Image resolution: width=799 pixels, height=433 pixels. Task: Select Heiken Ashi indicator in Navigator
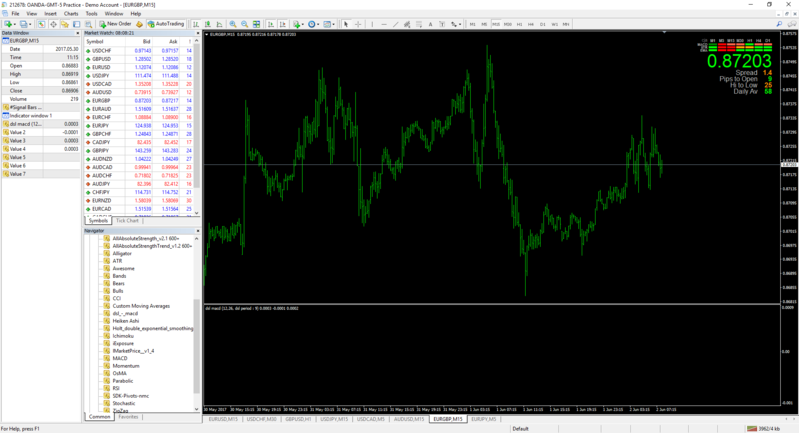[125, 321]
